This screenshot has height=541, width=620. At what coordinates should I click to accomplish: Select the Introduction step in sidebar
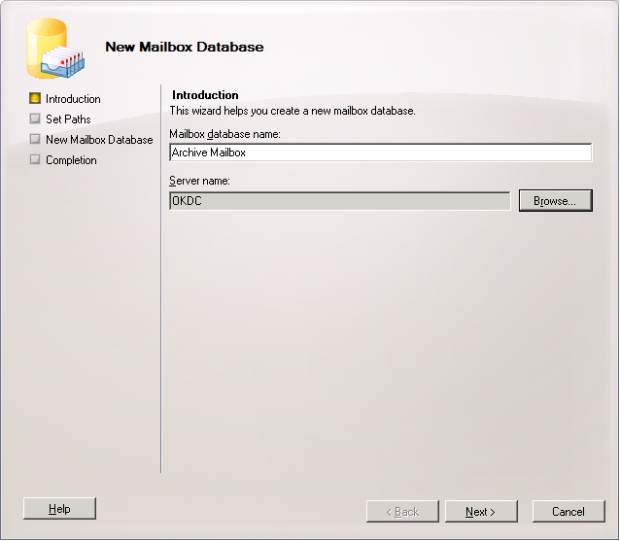tap(73, 98)
